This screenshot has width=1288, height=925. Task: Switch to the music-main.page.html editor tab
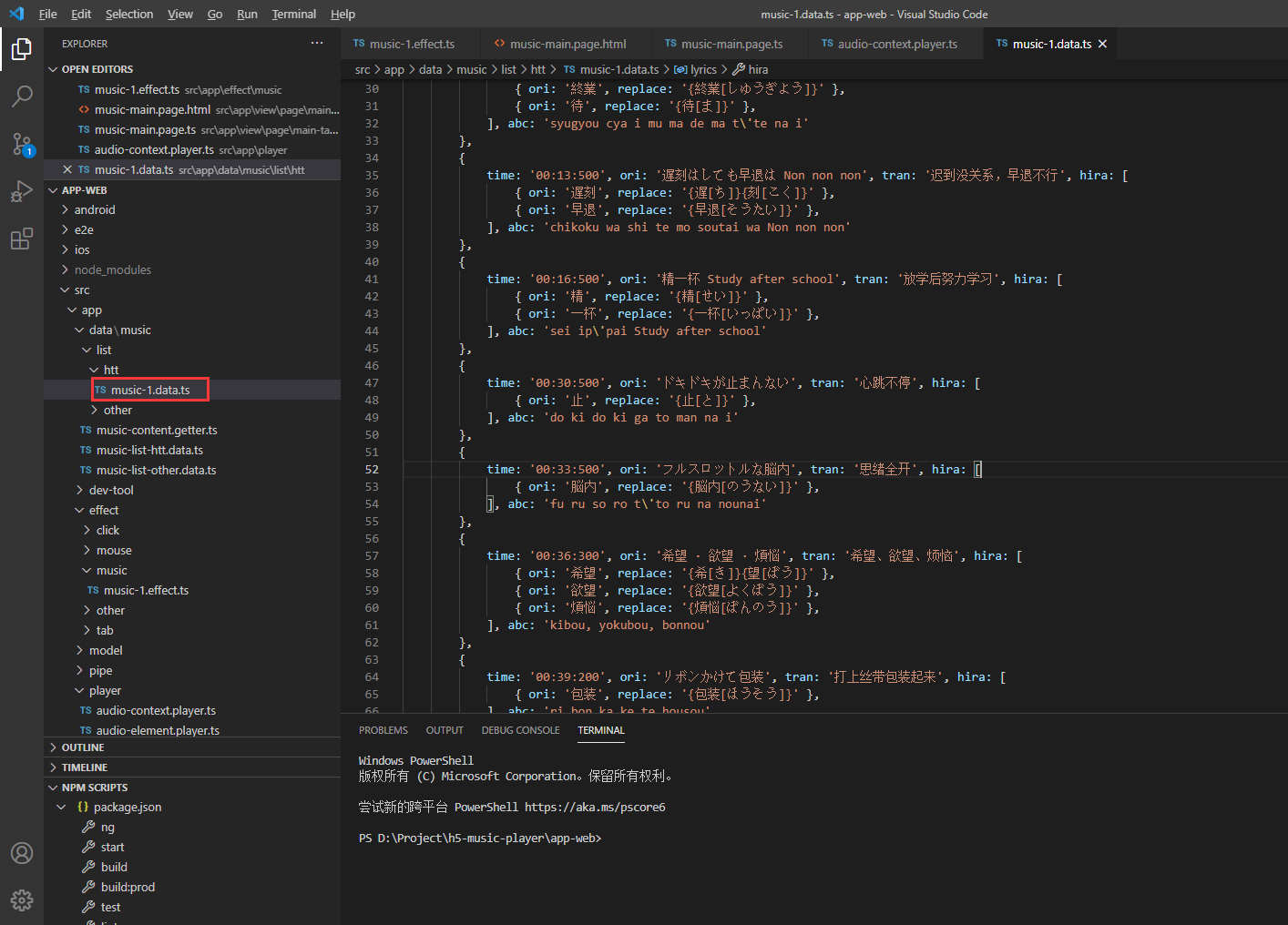pos(567,44)
